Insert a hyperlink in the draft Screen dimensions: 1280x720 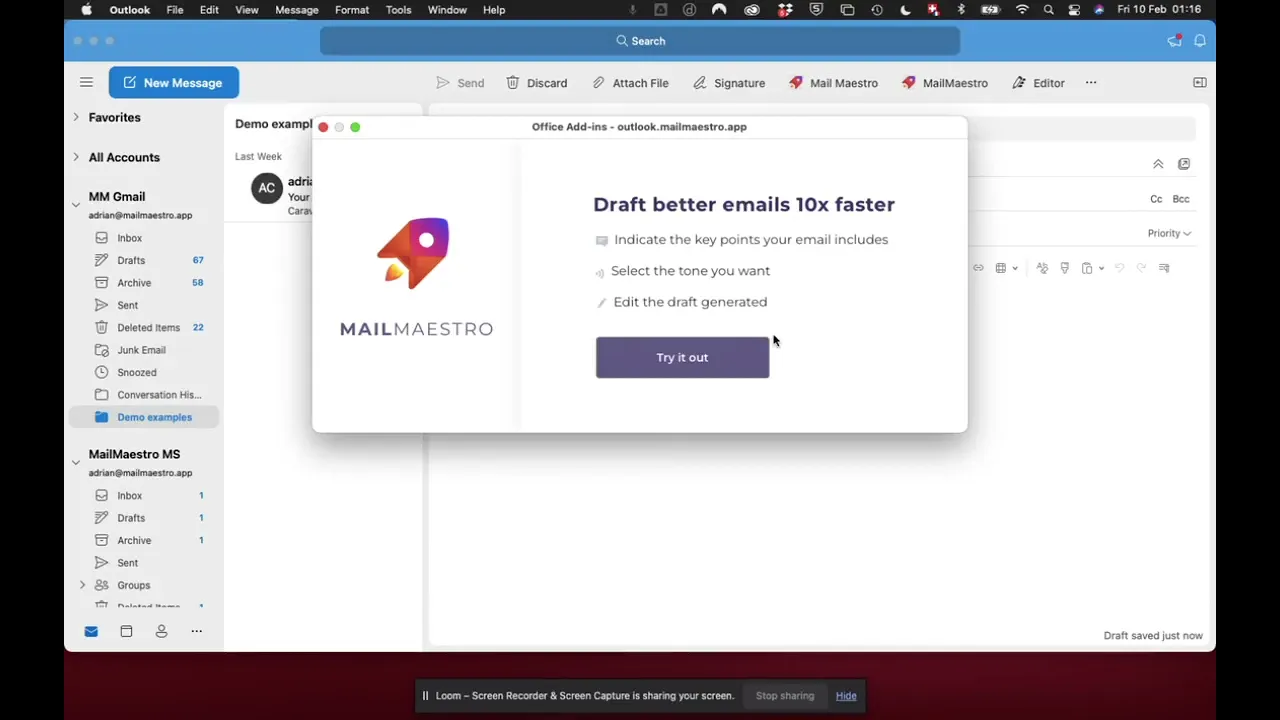[x=978, y=268]
